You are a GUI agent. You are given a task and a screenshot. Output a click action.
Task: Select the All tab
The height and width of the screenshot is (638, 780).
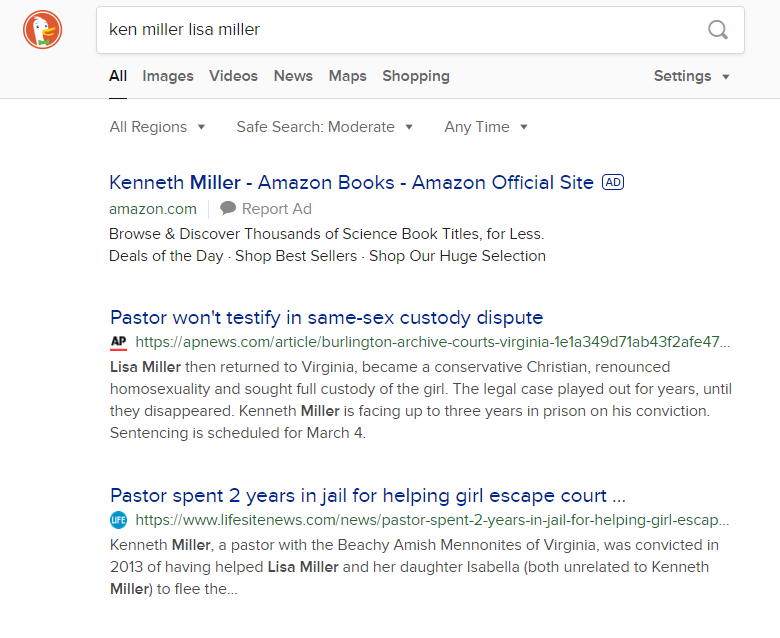tap(118, 76)
